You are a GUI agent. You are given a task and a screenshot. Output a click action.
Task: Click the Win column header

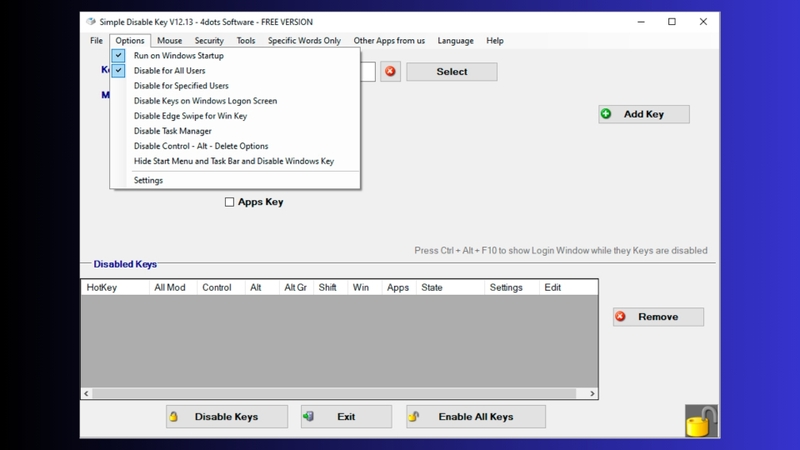pos(365,288)
